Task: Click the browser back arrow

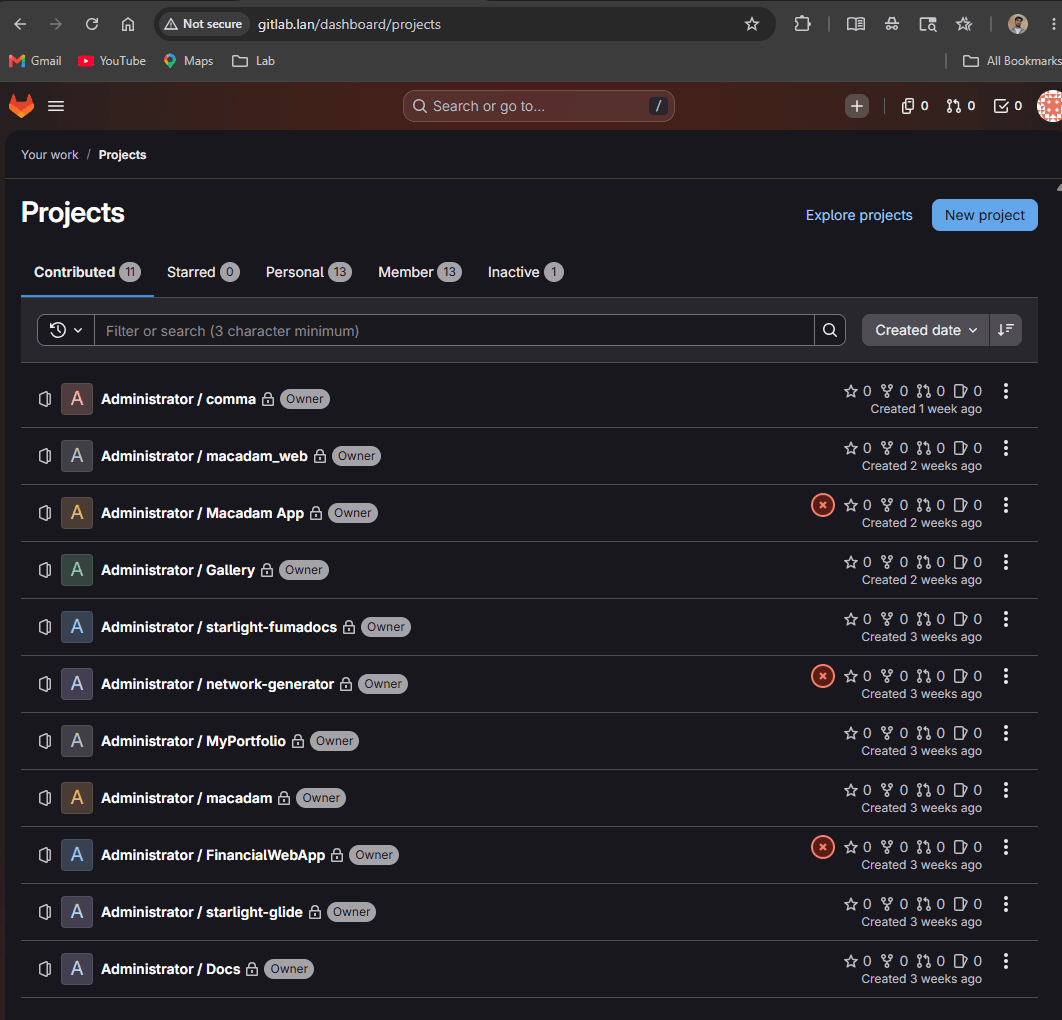Action: pyautogui.click(x=20, y=24)
